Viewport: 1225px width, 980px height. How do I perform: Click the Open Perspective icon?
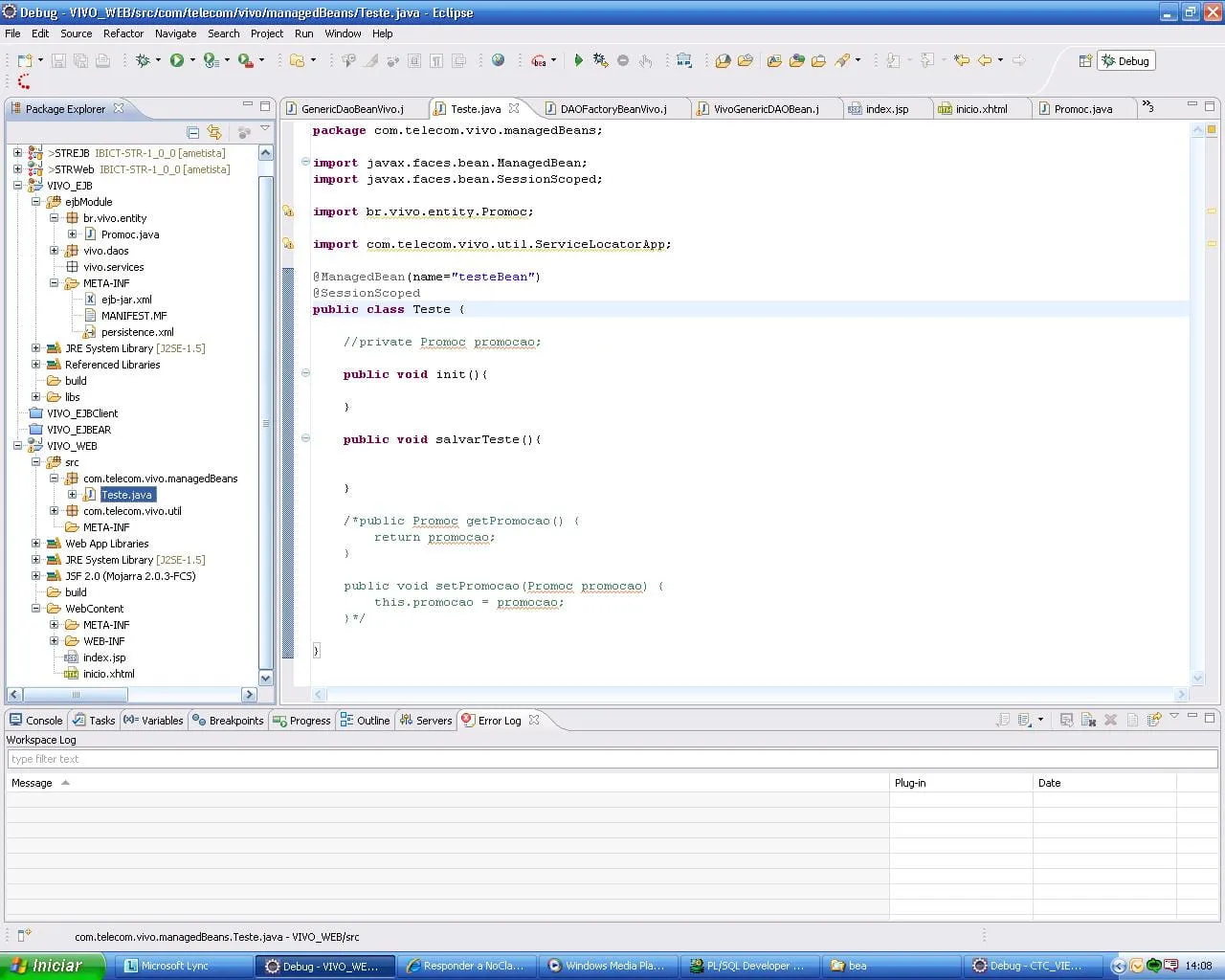pos(1084,60)
